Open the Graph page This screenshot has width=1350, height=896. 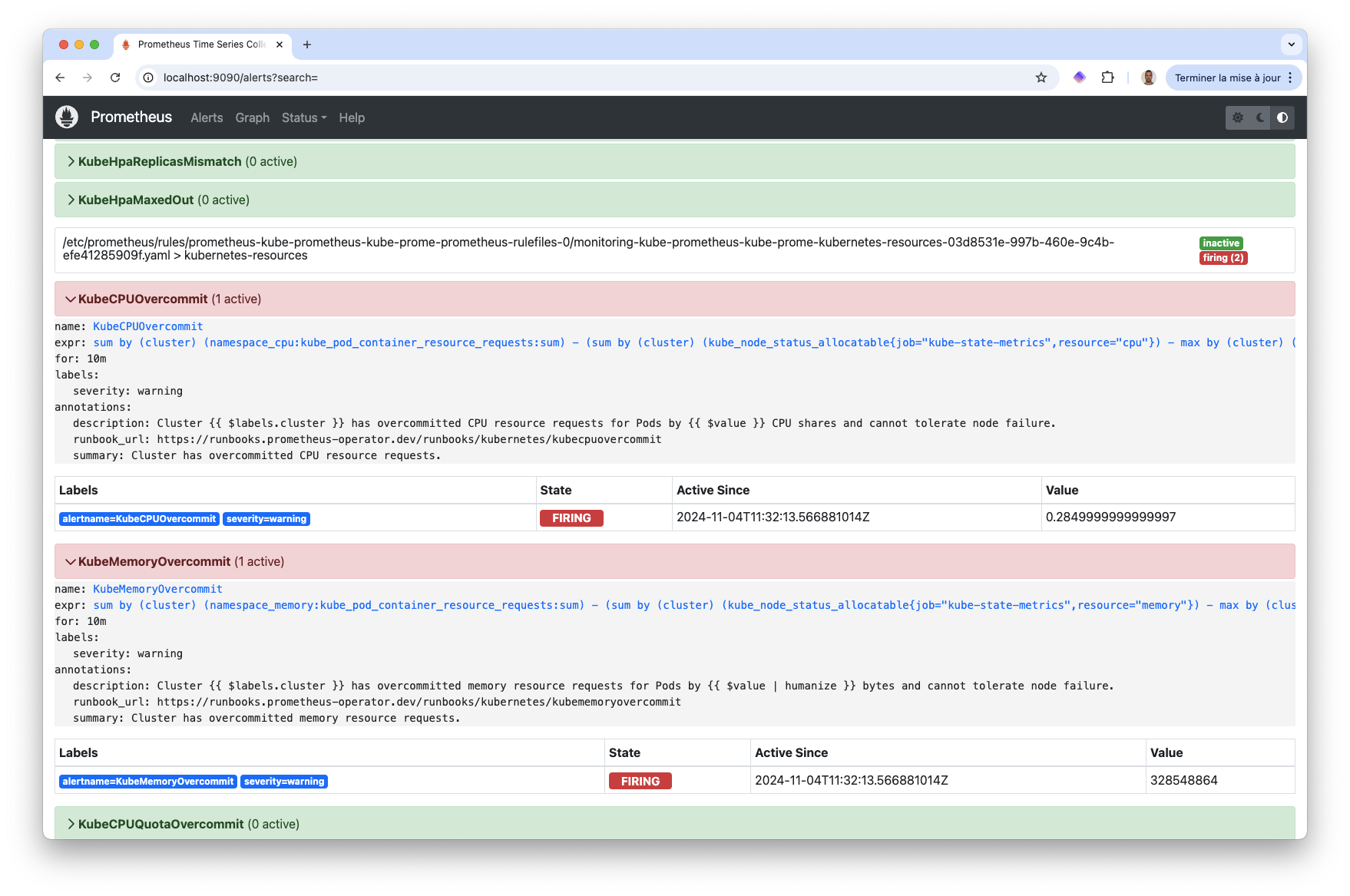tap(252, 117)
